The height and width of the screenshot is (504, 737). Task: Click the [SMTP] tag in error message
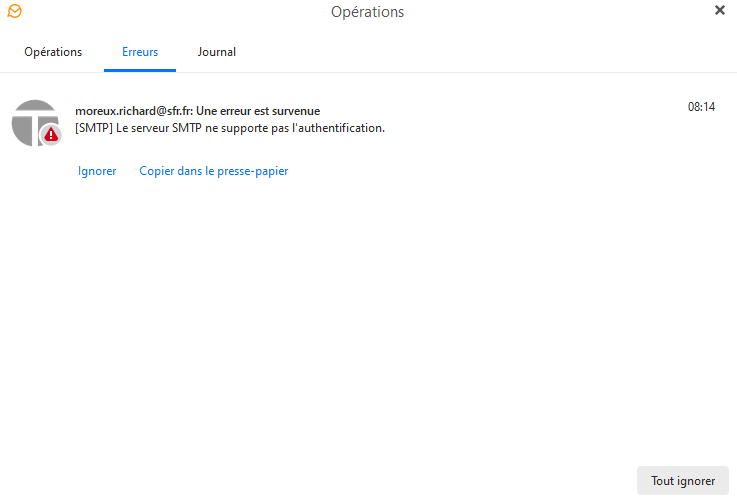(x=94, y=128)
